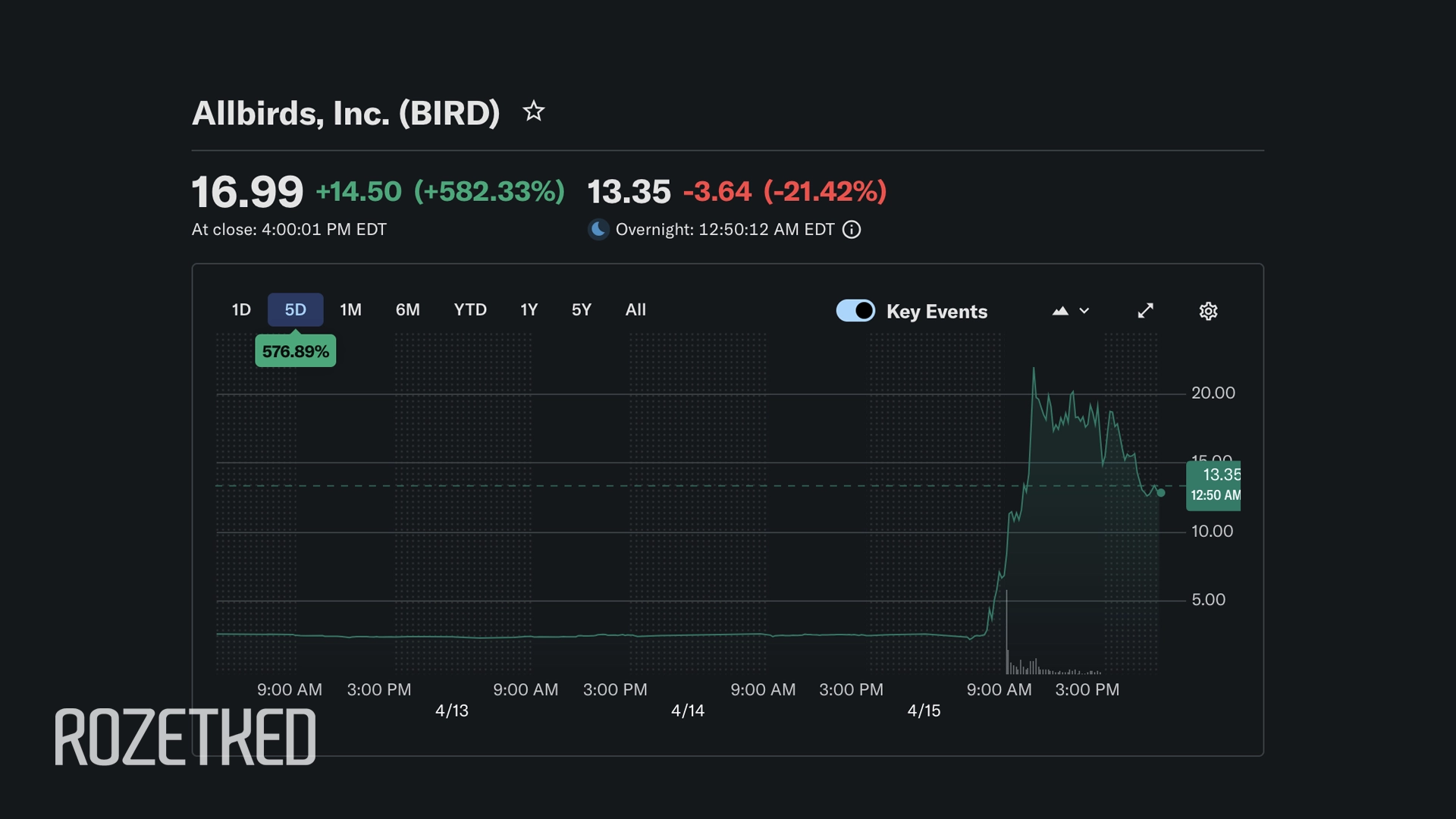Click the overnight info circle icon

click(852, 230)
